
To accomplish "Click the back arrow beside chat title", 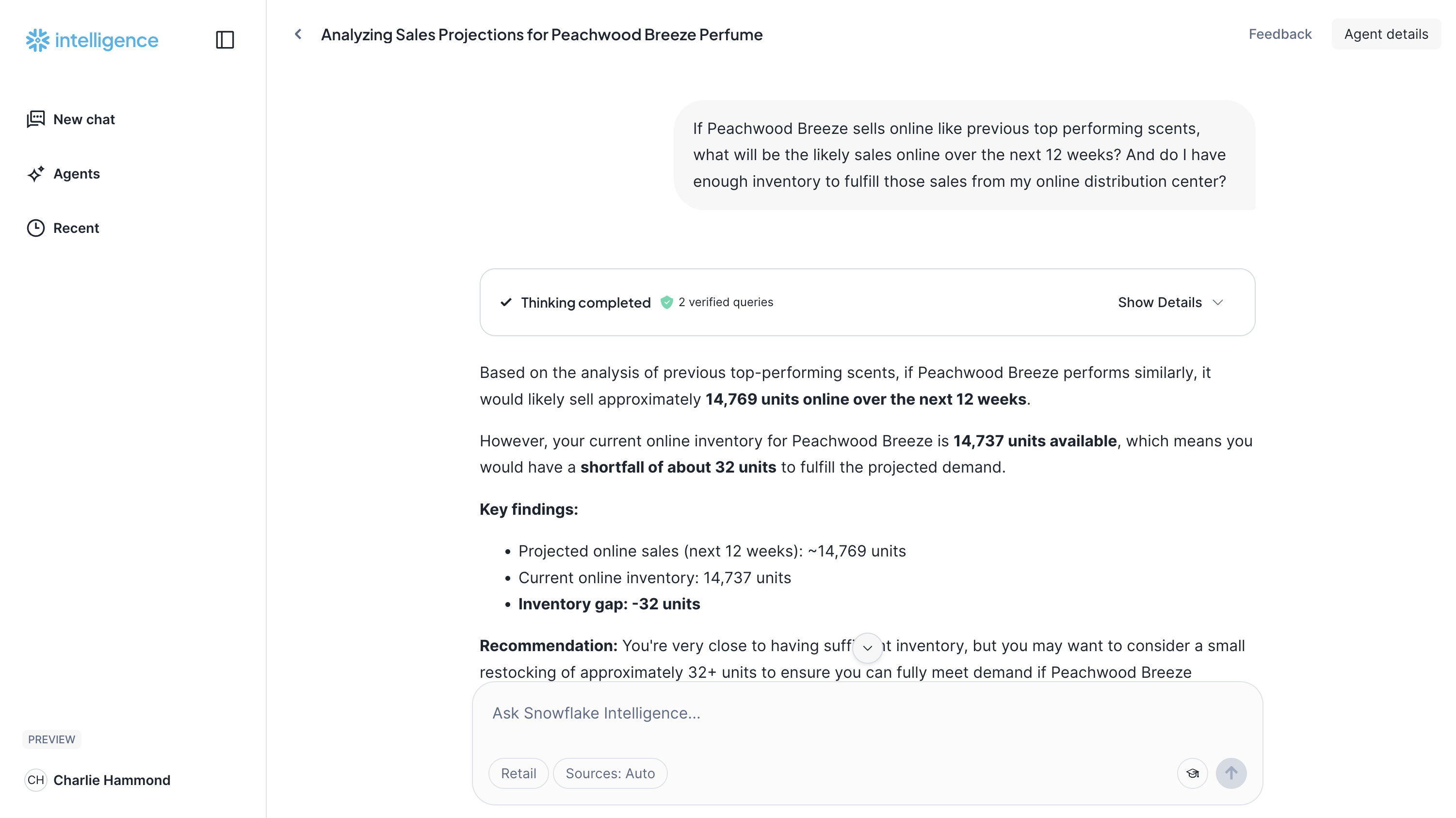I will click(298, 34).
